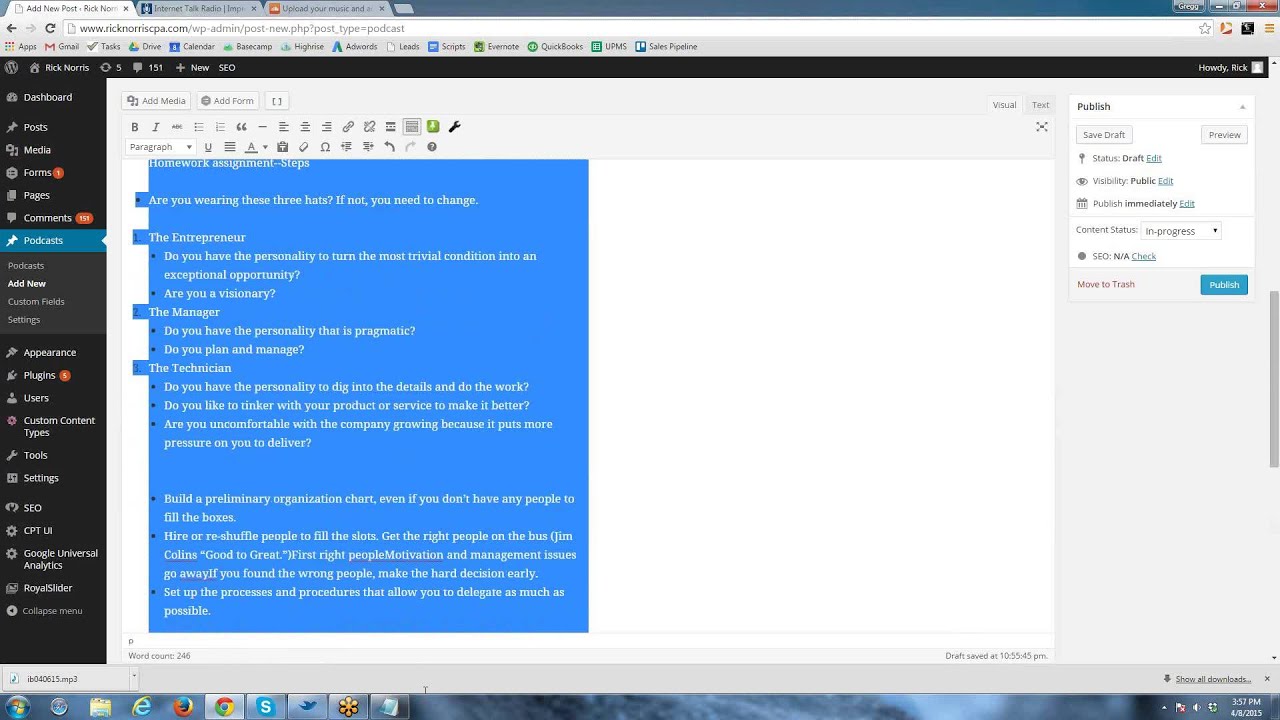Publish the podcast post
The width and height of the screenshot is (1280, 720).
(x=1224, y=285)
